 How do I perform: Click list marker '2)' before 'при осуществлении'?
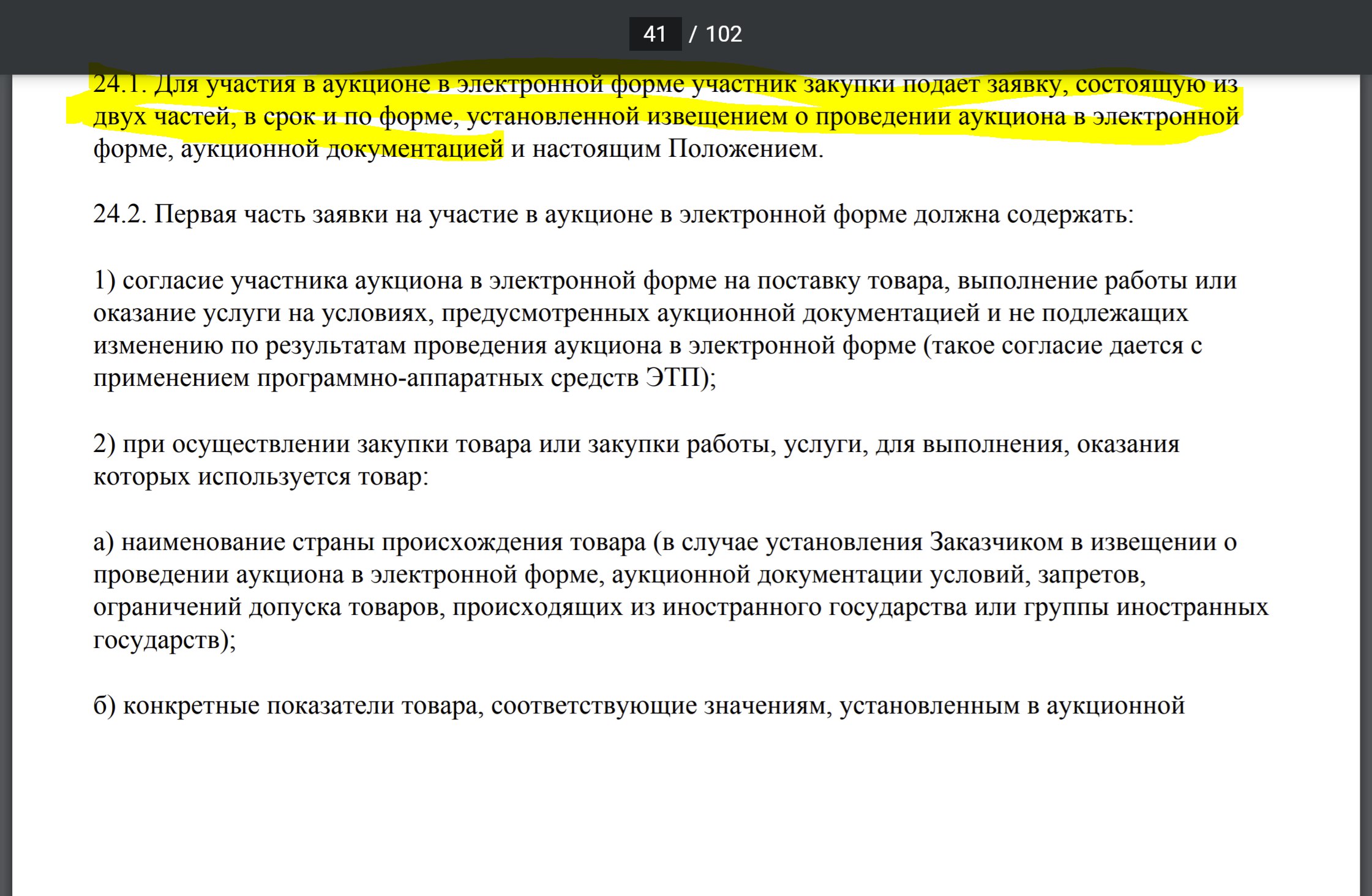pyautogui.click(x=104, y=444)
